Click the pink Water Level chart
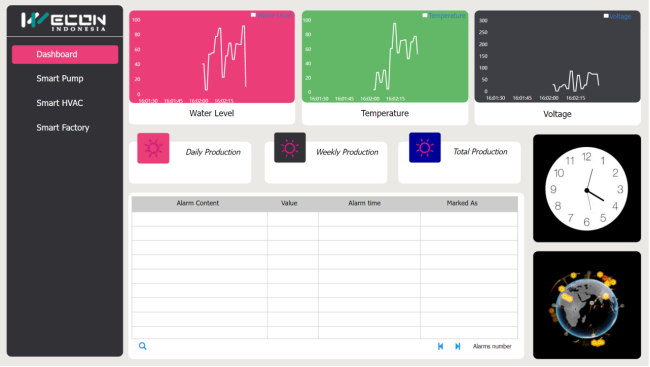 click(212, 57)
